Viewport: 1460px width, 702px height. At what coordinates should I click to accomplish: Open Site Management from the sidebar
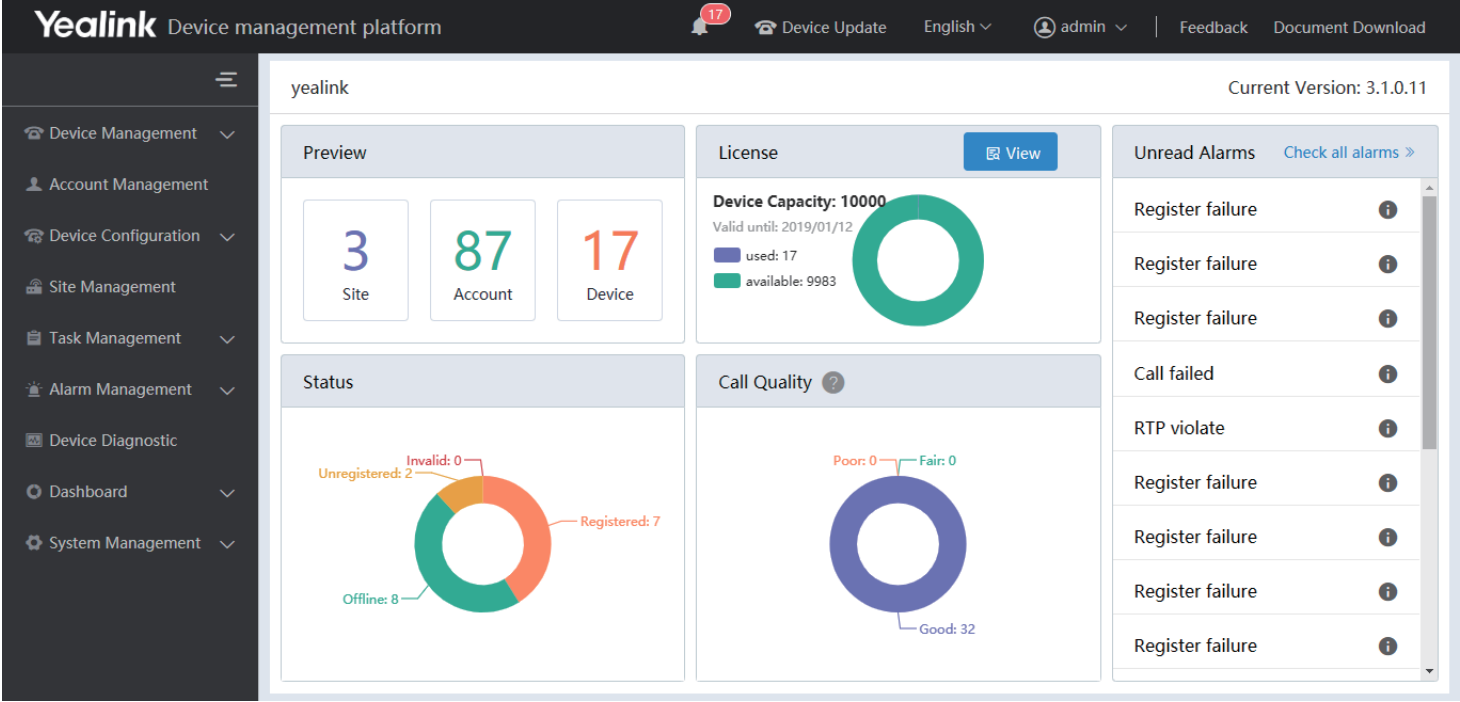tap(113, 287)
